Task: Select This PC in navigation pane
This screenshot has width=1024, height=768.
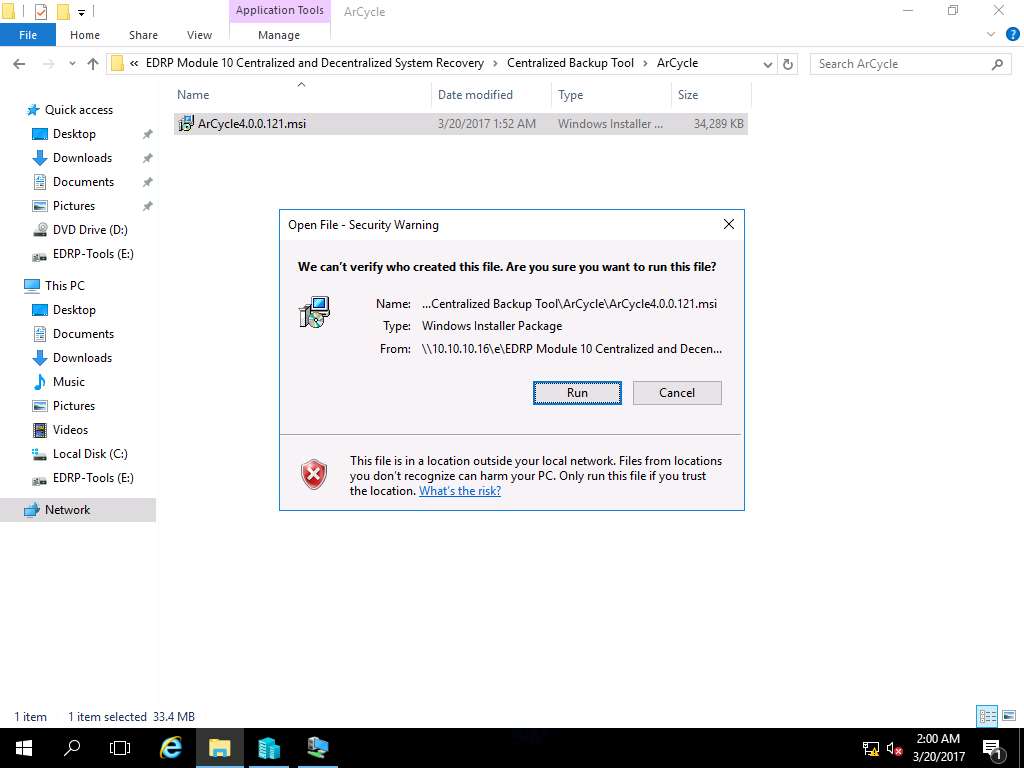Action: pos(64,285)
